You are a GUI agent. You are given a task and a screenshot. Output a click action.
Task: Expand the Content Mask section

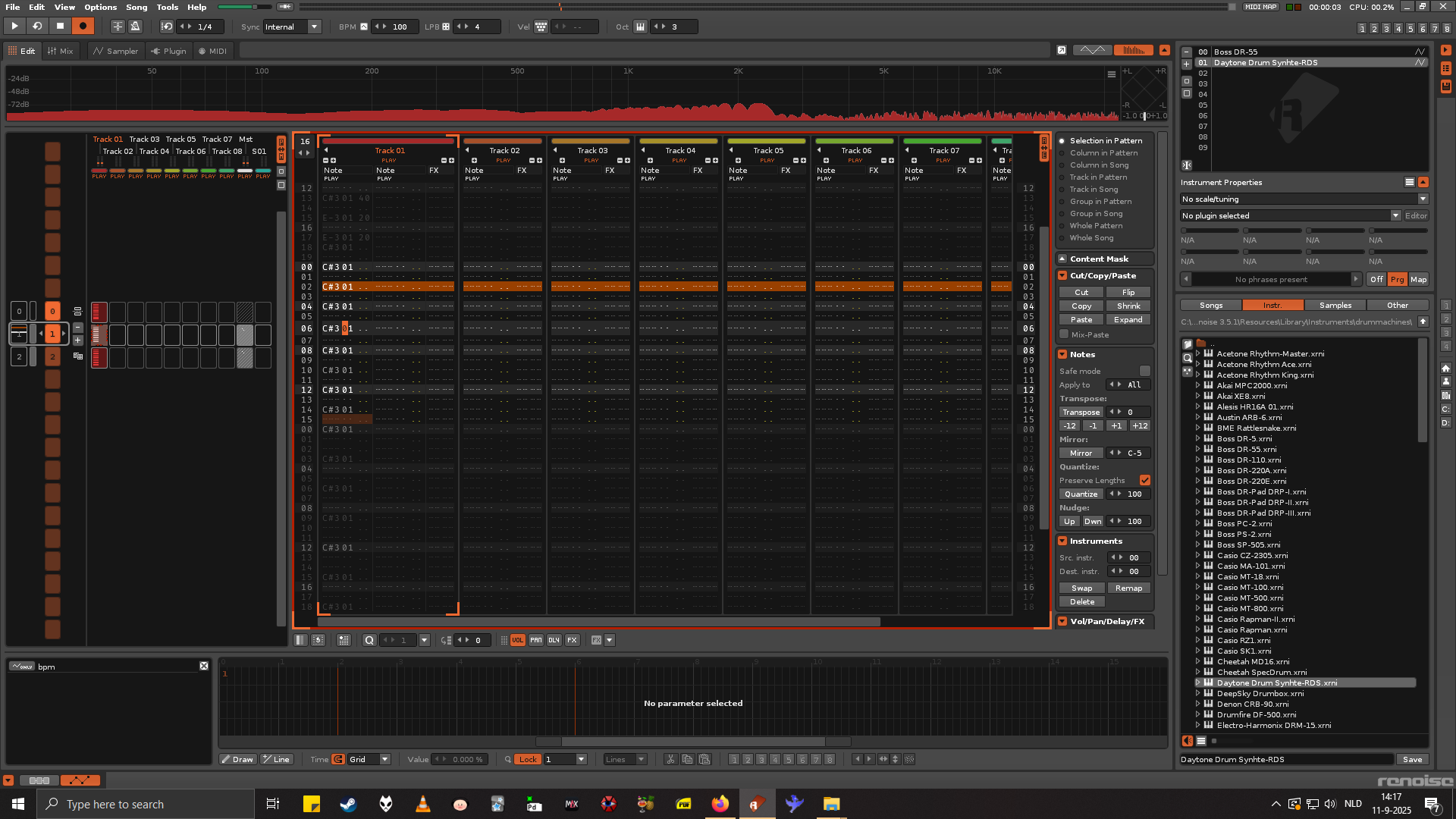1062,259
